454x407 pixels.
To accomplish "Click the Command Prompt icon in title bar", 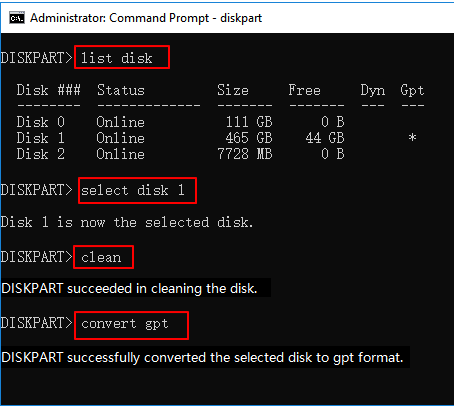I will click(17, 18).
